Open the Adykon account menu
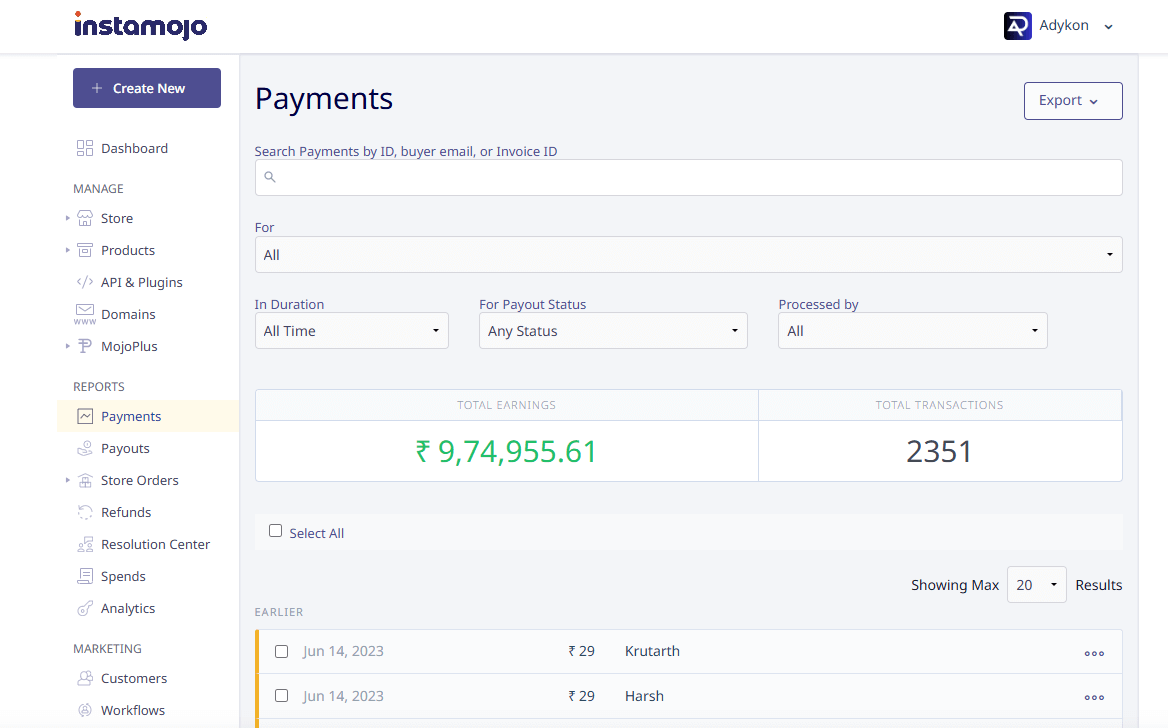Screen dimensions: 1168x728 pyautogui.click(x=1059, y=26)
